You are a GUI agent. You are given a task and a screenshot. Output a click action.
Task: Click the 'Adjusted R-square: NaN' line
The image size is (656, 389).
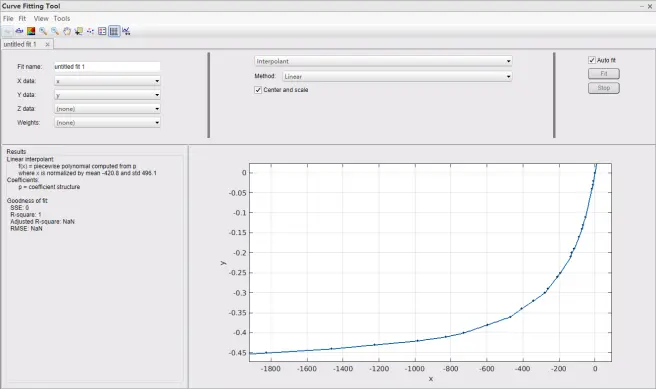pos(42,222)
